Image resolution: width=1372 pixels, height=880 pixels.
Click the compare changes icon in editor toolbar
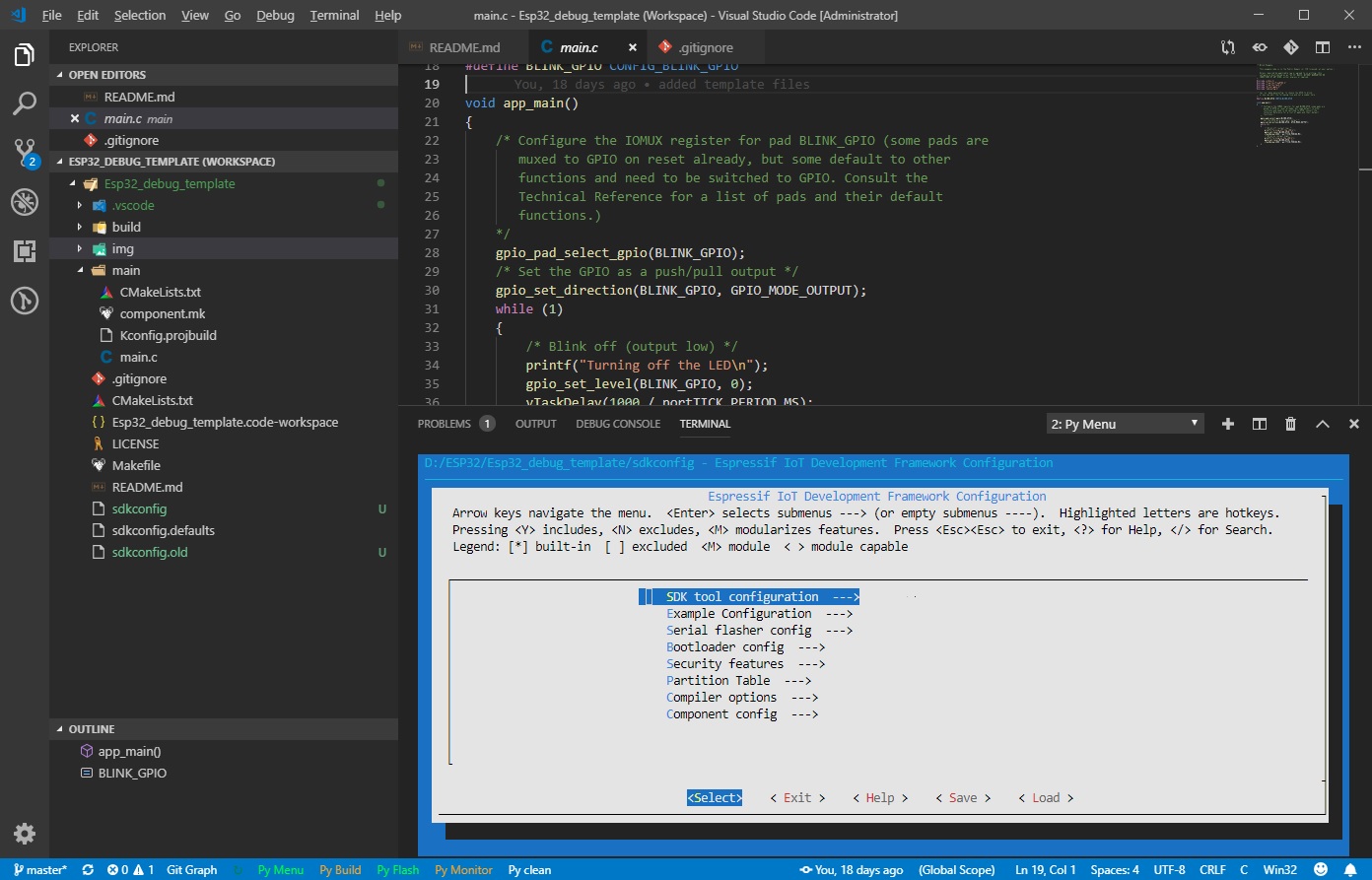coord(1228,47)
